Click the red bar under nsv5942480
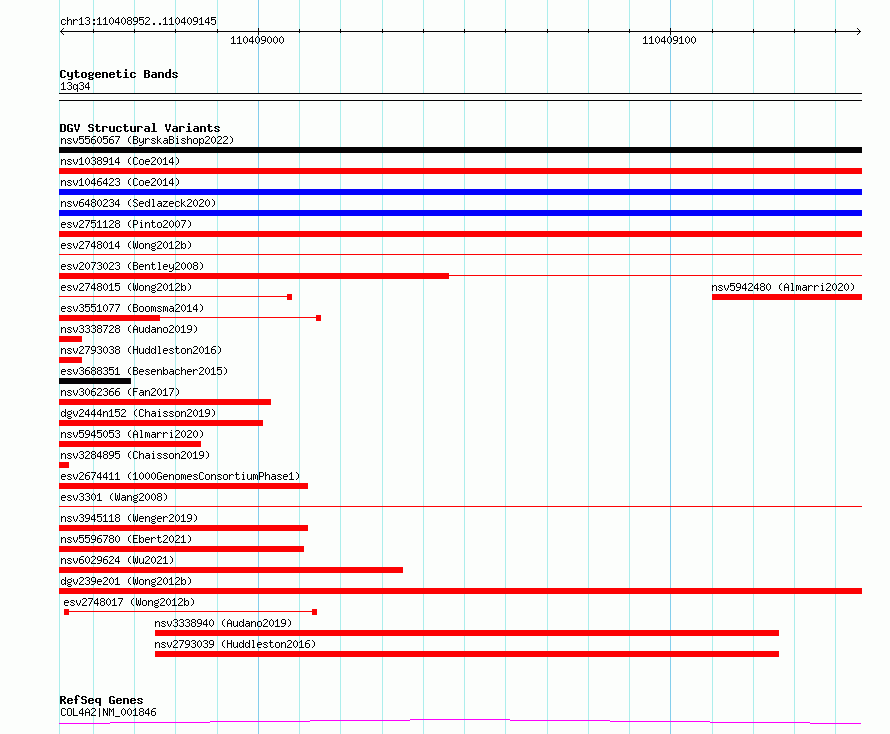The image size is (890, 734). point(787,297)
